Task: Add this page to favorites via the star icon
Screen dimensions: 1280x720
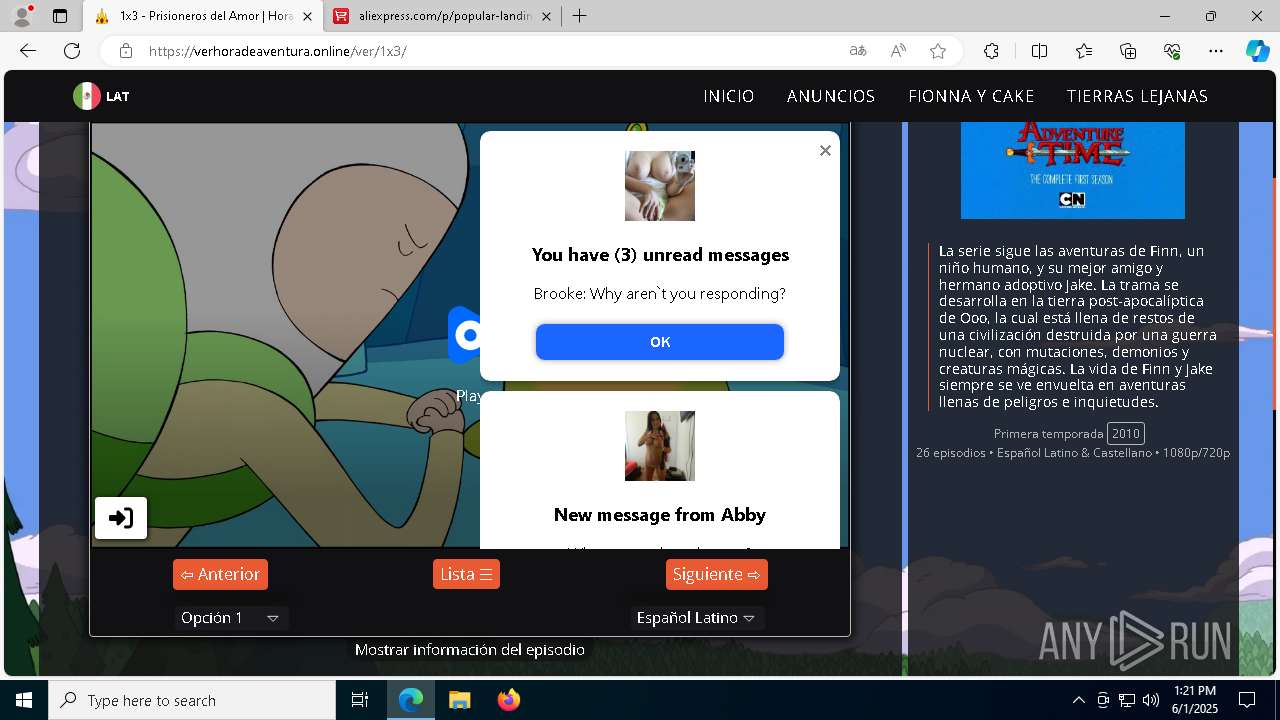Action: tap(938, 51)
